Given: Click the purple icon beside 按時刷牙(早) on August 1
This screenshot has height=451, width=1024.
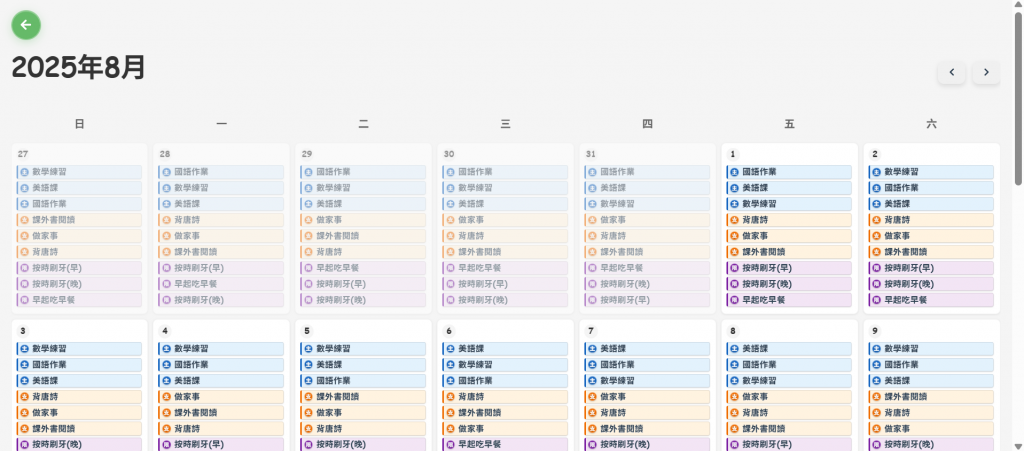Looking at the screenshot, I should point(734,268).
